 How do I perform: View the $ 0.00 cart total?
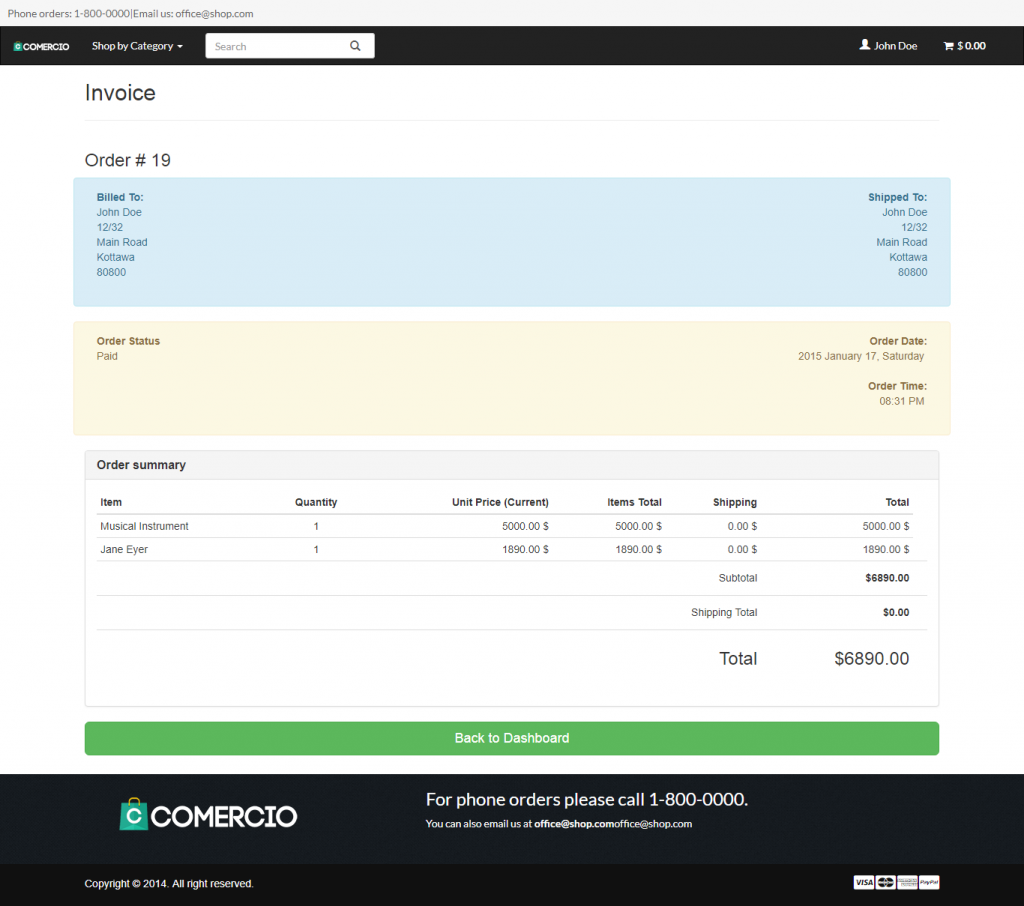click(x=971, y=46)
